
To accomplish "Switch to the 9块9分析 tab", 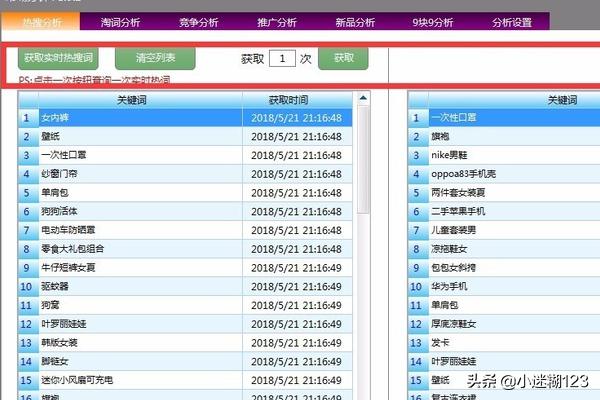I will (x=432, y=21).
